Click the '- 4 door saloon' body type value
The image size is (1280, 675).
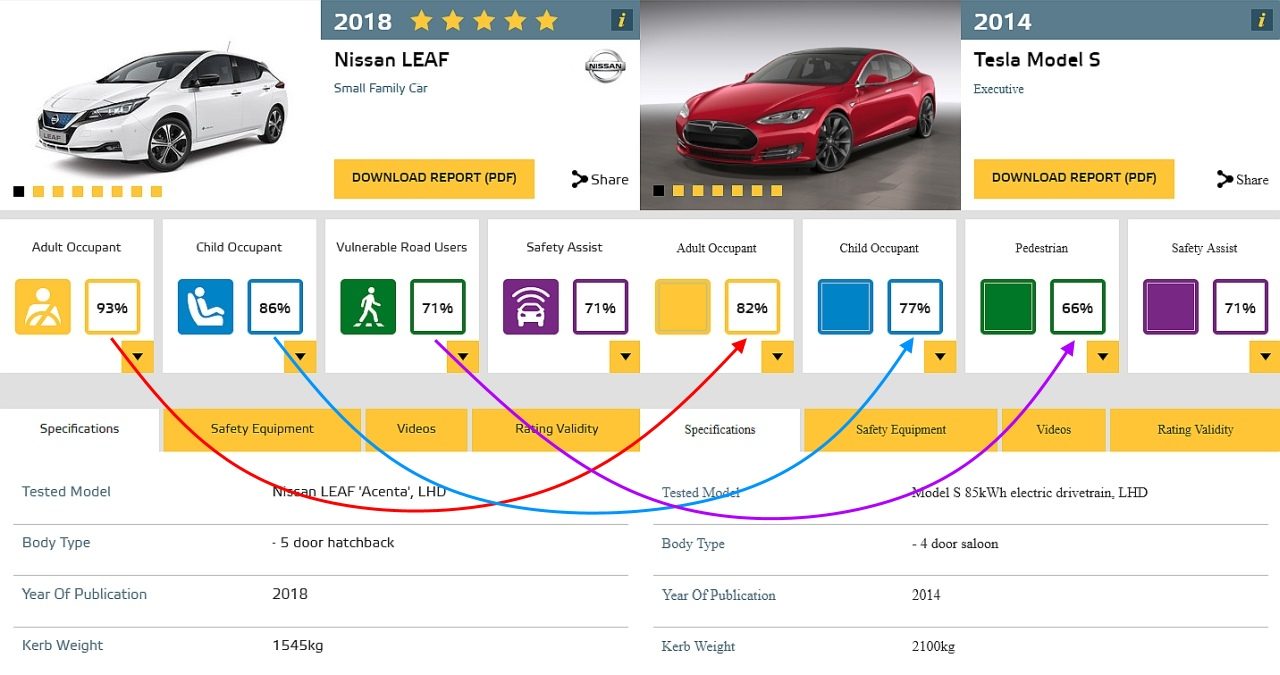(955, 544)
